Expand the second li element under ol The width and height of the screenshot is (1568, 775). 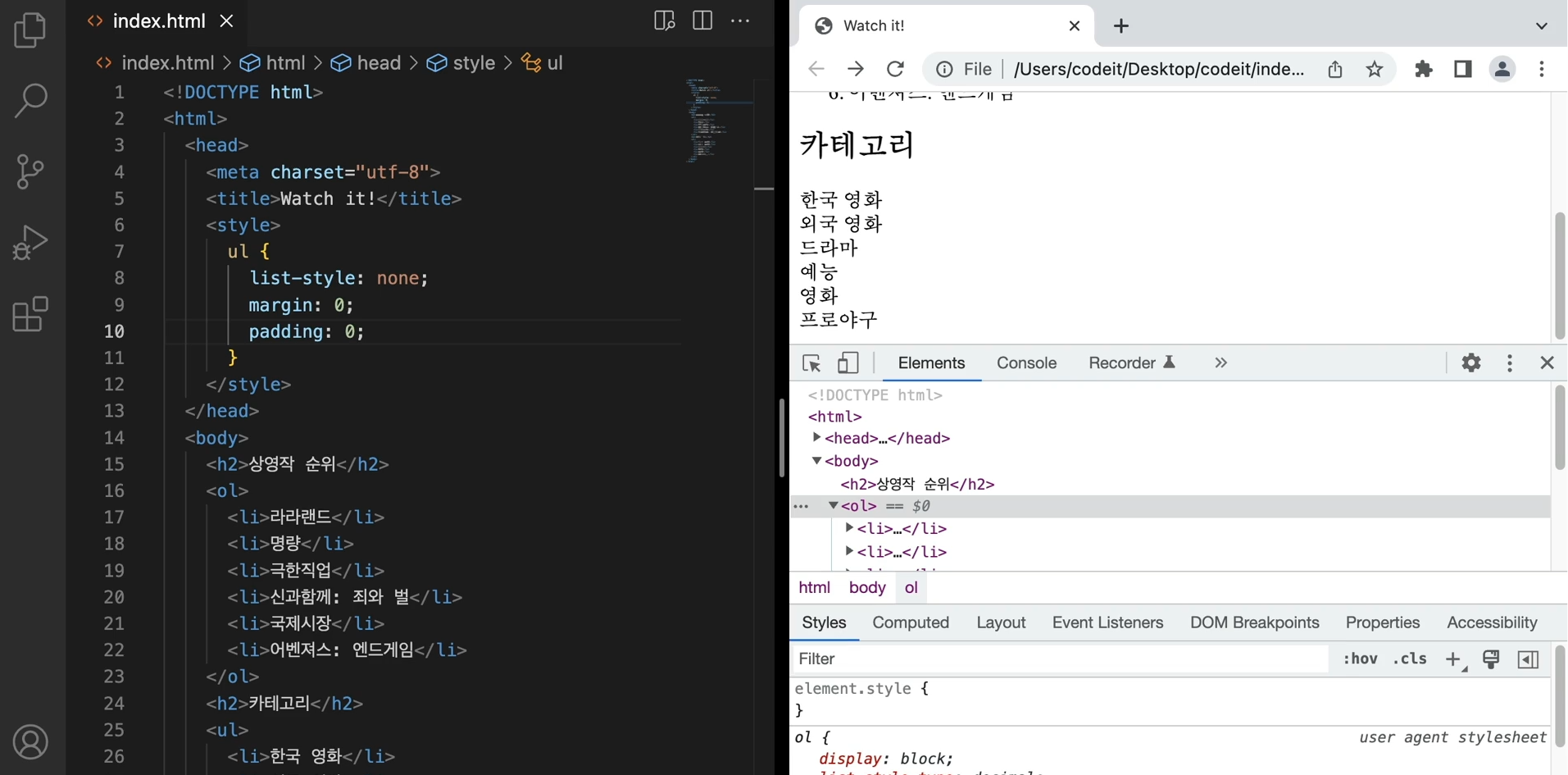849,551
